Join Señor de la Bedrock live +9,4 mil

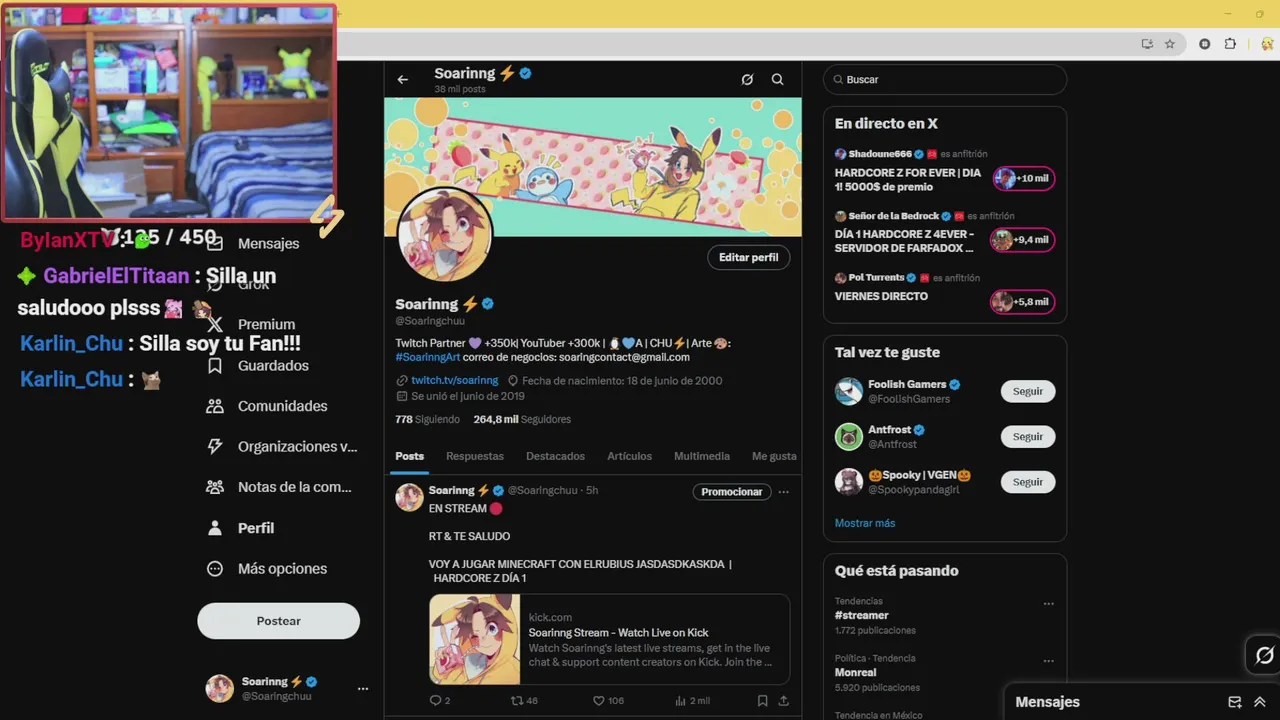(x=1022, y=240)
